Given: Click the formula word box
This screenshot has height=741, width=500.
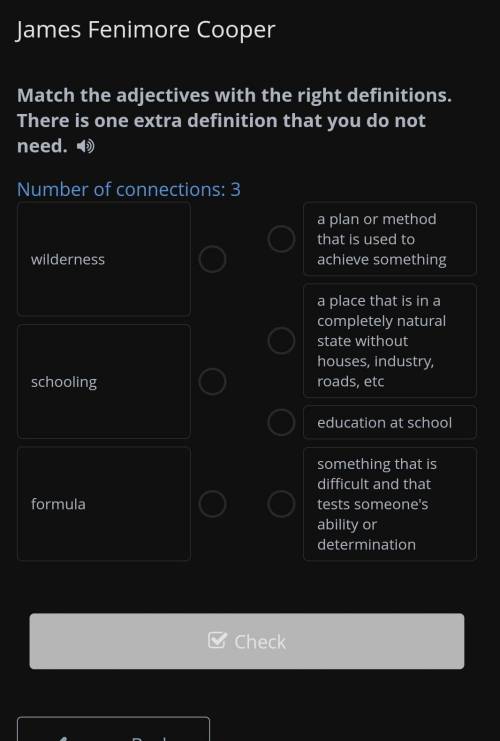Looking at the screenshot, I should pos(104,504).
